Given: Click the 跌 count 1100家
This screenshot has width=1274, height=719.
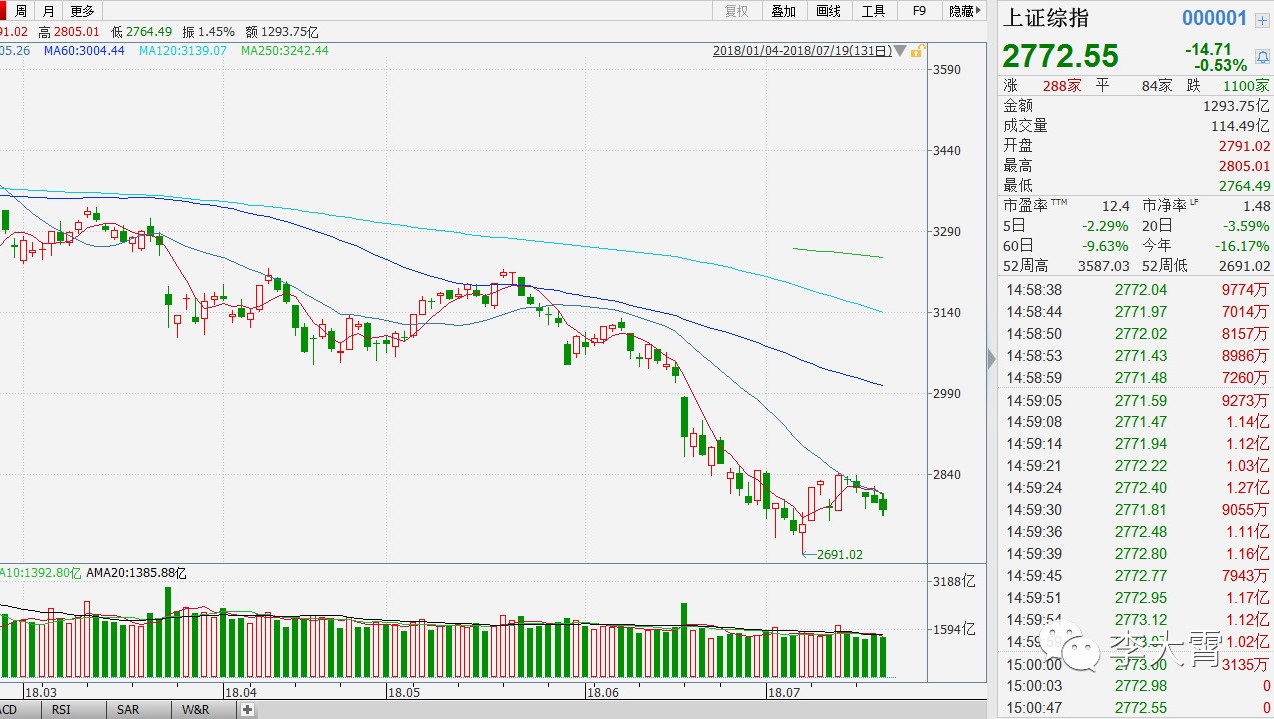Looking at the screenshot, I should (x=1247, y=86).
